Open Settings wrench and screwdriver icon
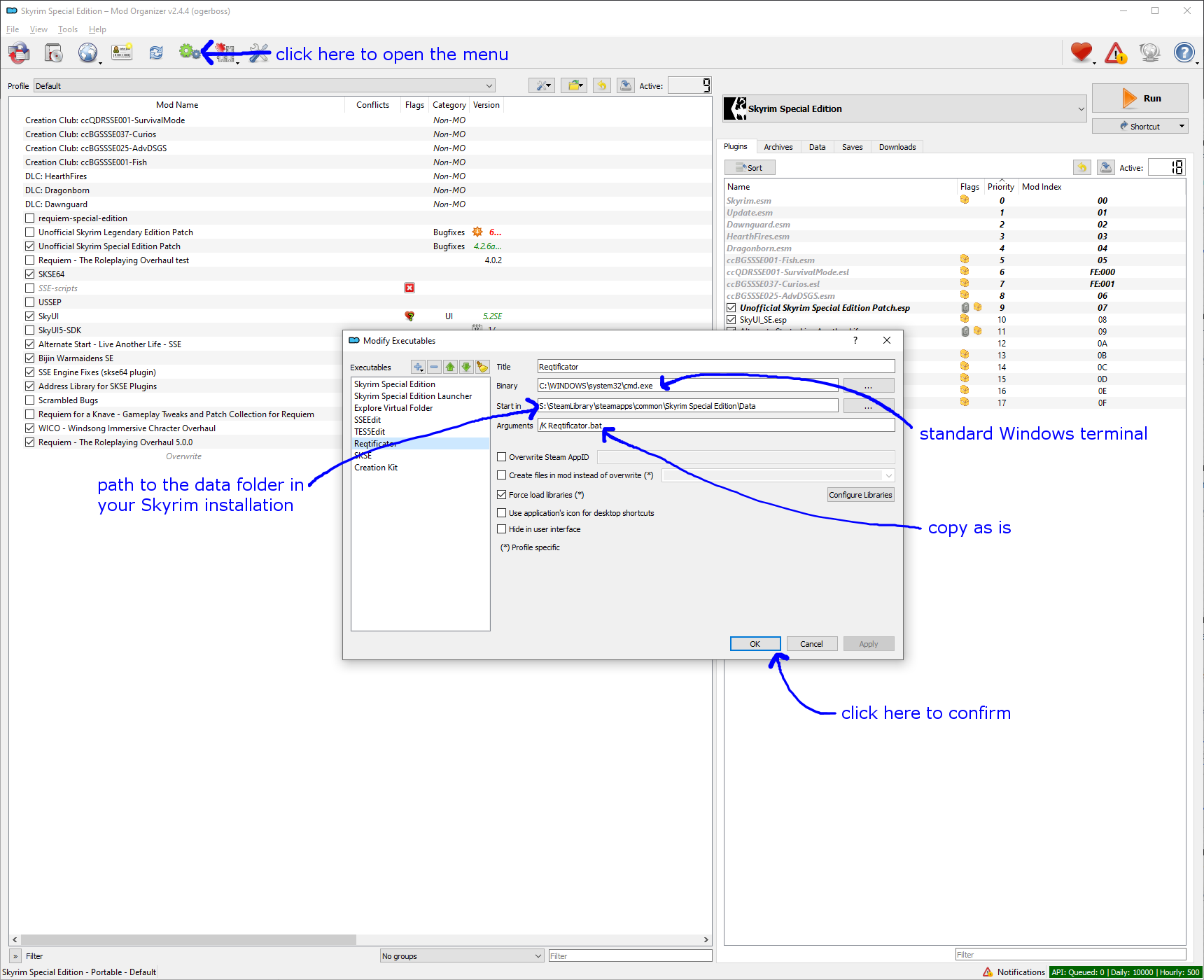Image resolution: width=1204 pixels, height=980 pixels. pos(259,52)
